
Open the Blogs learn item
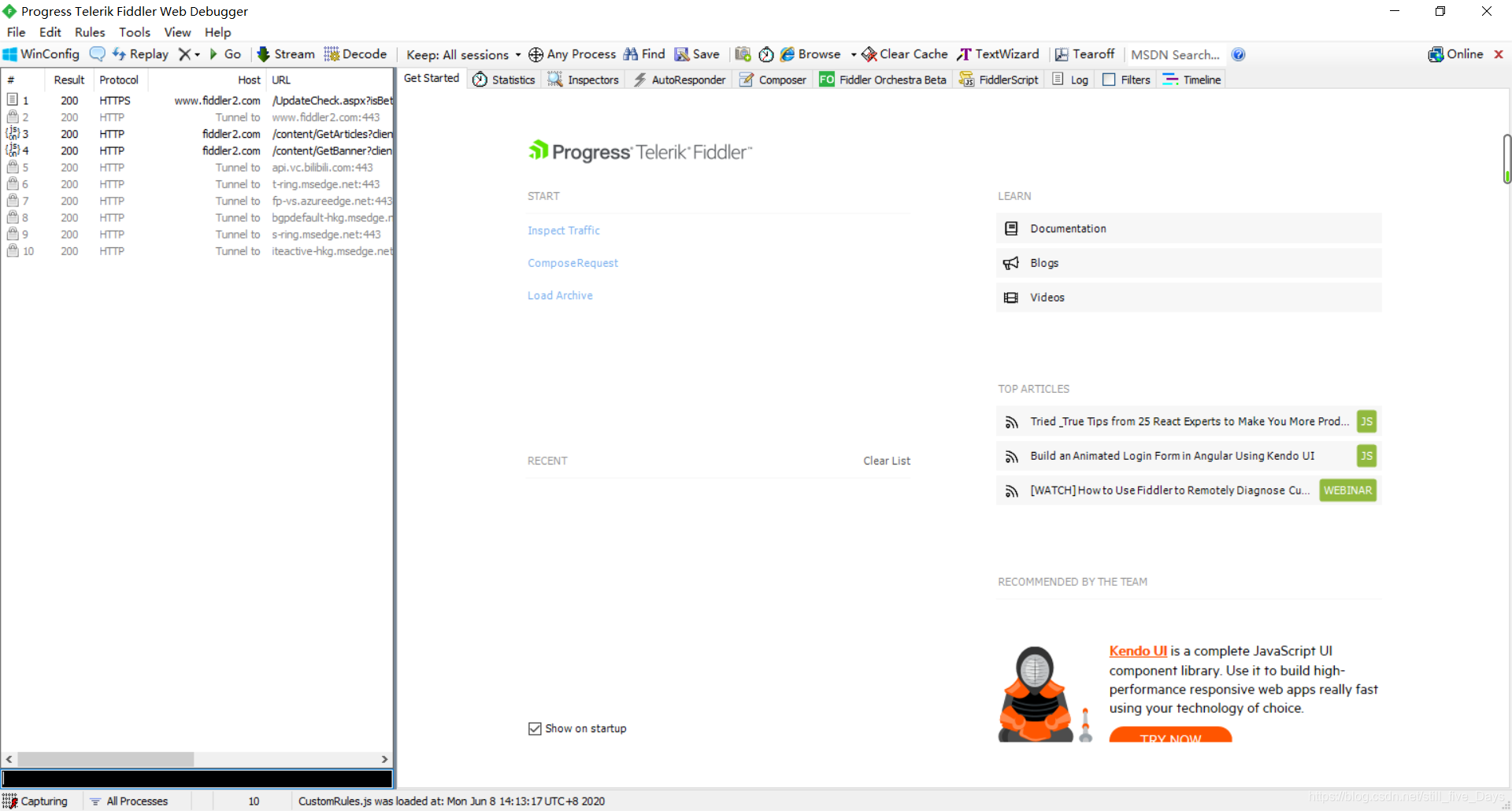click(x=1188, y=263)
